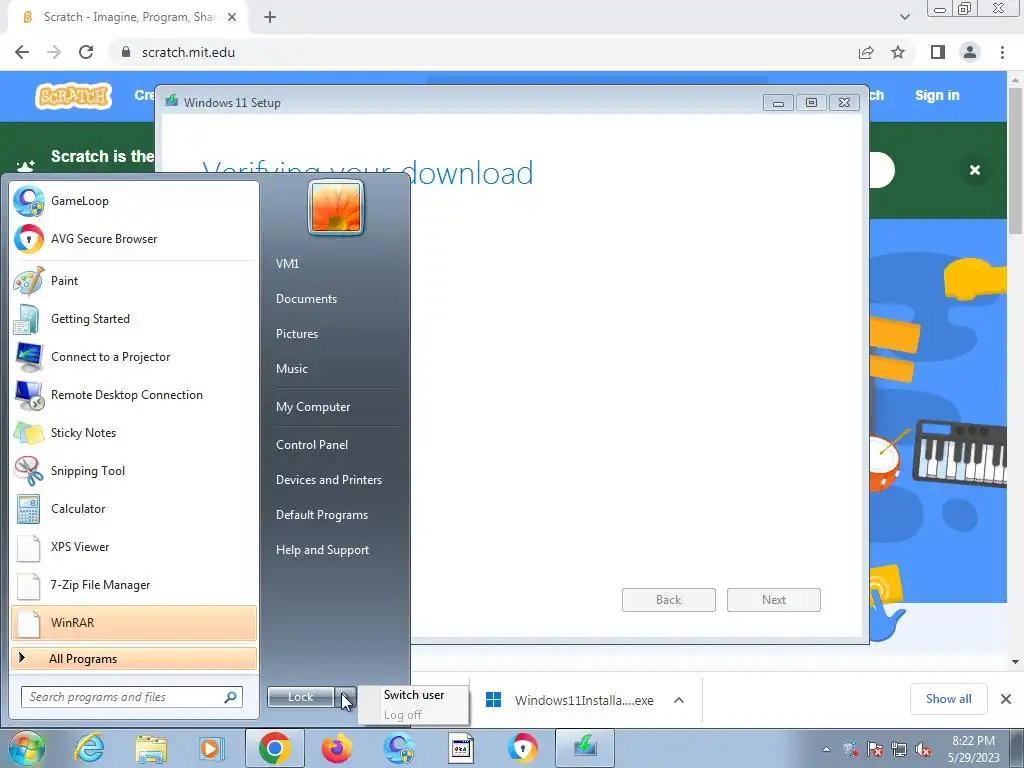Click the network tray icon

899,749
